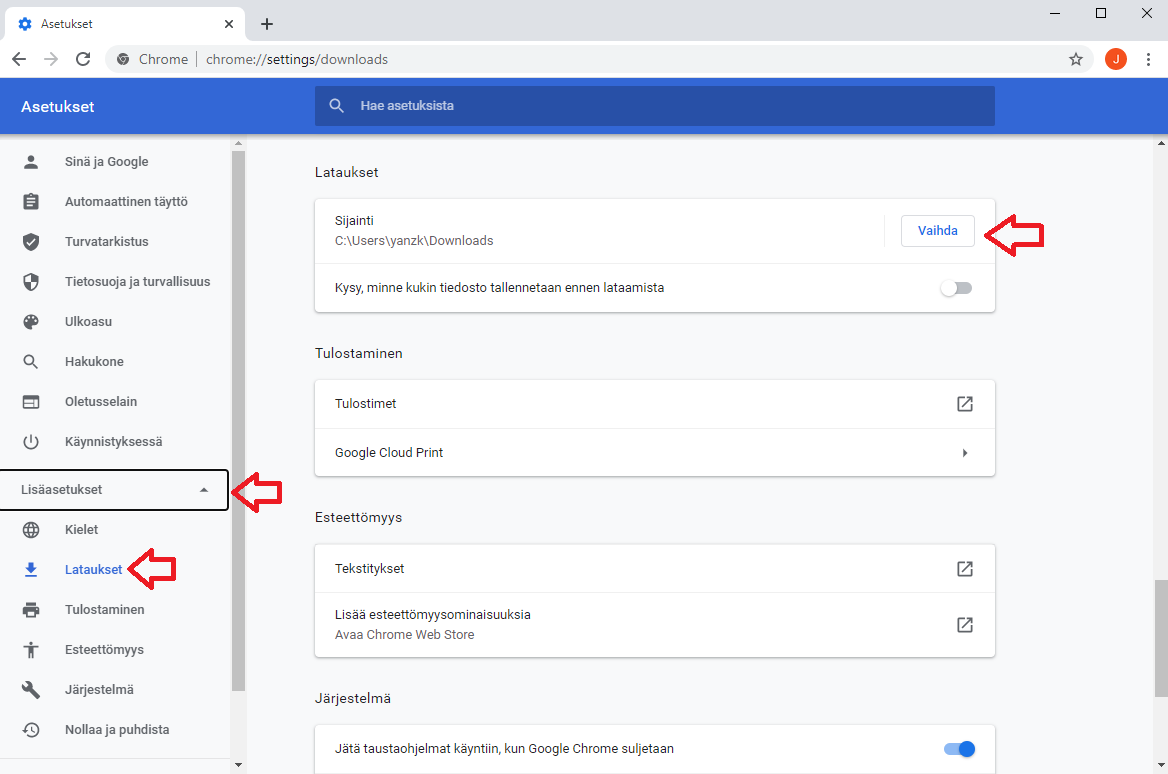
Task: Enable ask where to save toggle
Action: tap(956, 288)
